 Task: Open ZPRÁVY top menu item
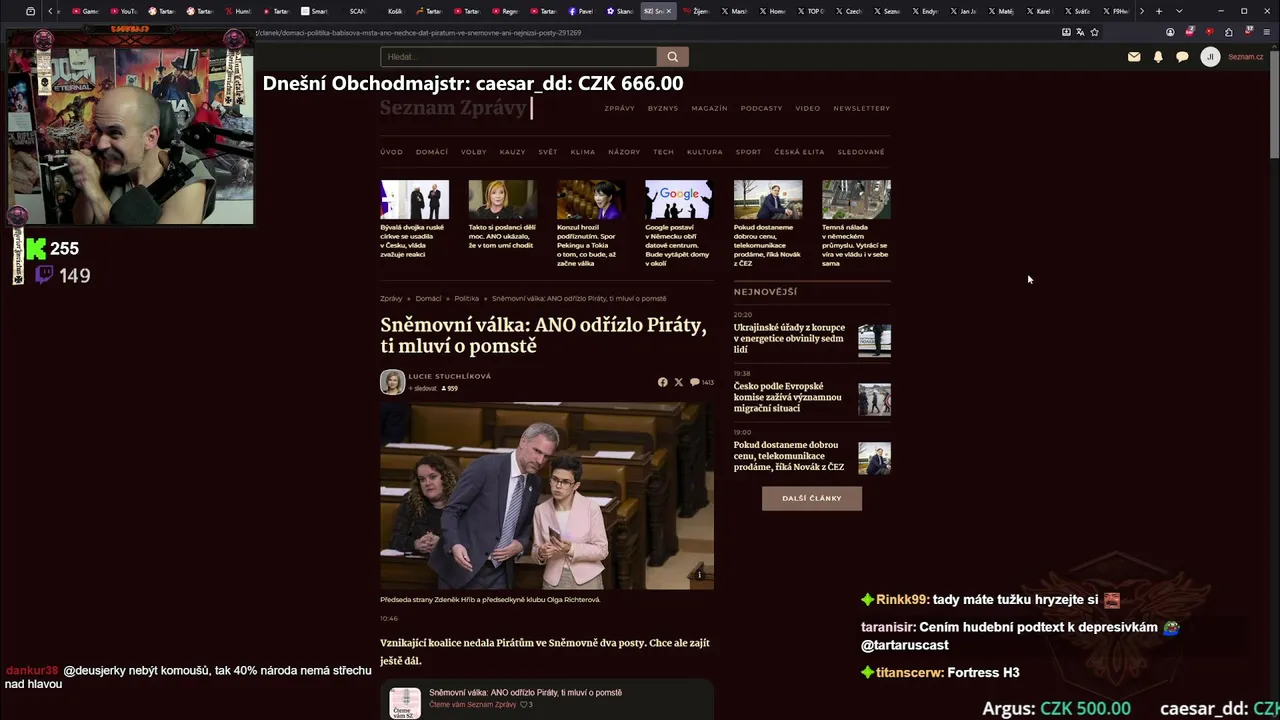[x=619, y=108]
